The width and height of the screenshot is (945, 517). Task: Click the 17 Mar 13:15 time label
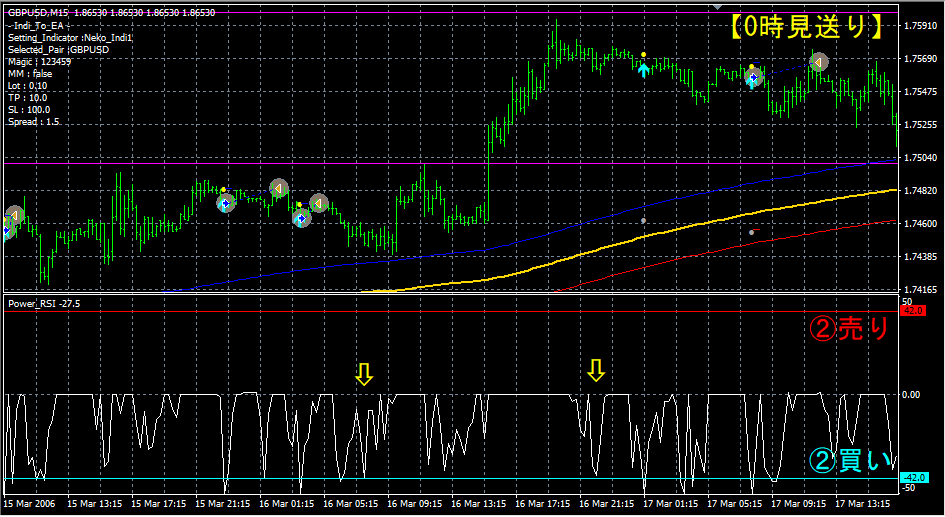(862, 504)
